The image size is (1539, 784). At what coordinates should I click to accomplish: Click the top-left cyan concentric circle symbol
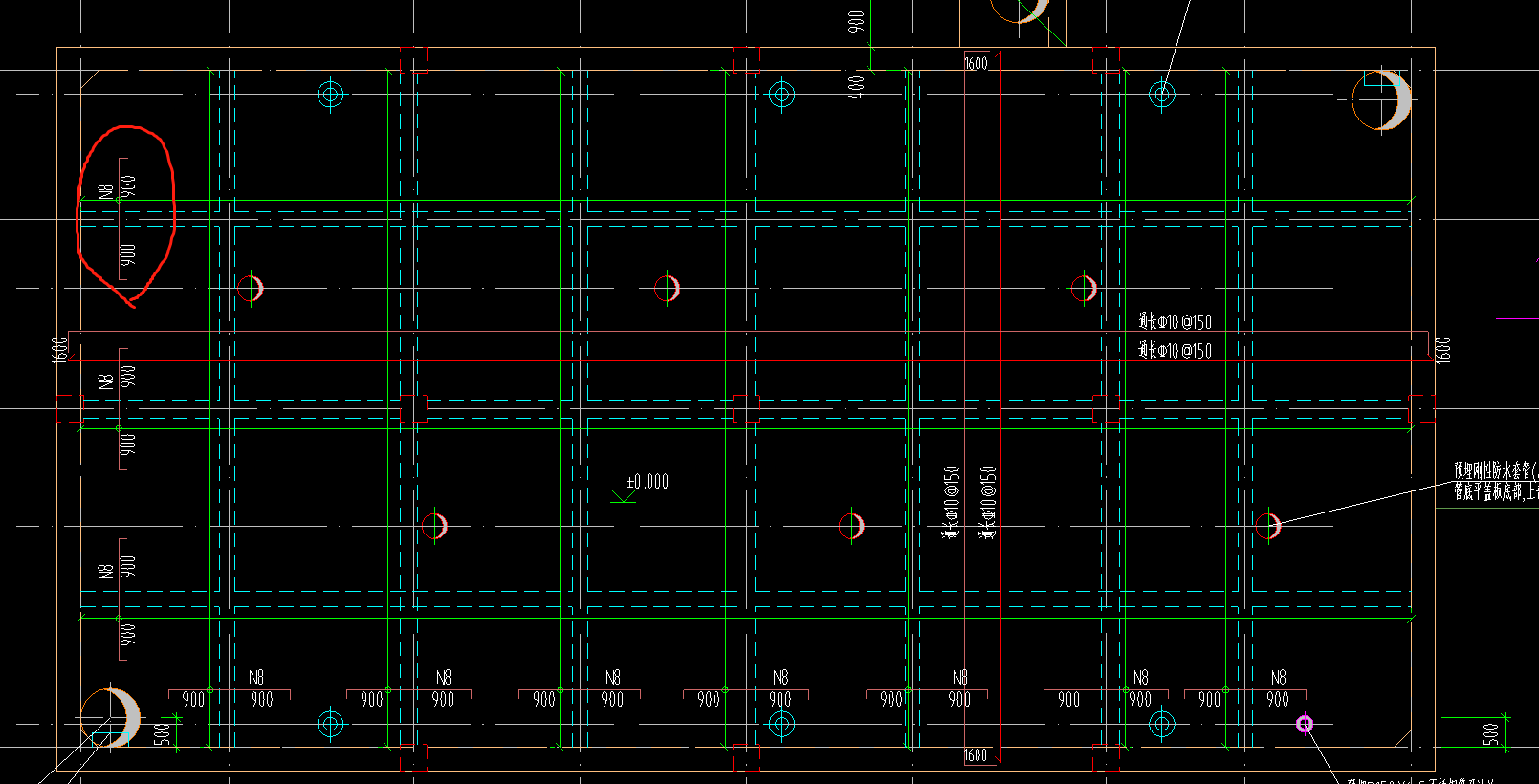pyautogui.click(x=331, y=95)
